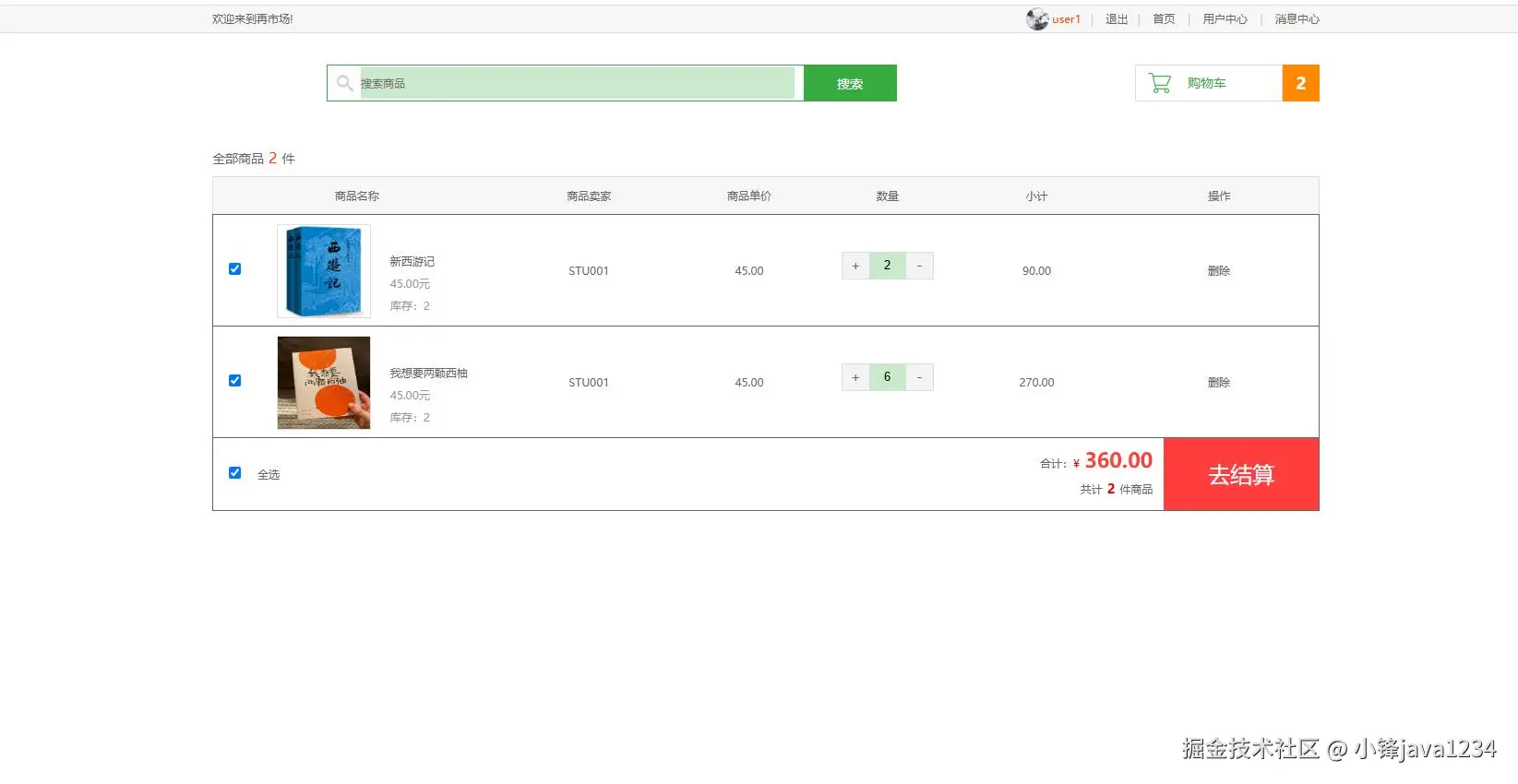Image resolution: width=1518 pixels, height=784 pixels.
Task: Click the 我想要两颗西柚 quantity field
Action: click(x=887, y=377)
